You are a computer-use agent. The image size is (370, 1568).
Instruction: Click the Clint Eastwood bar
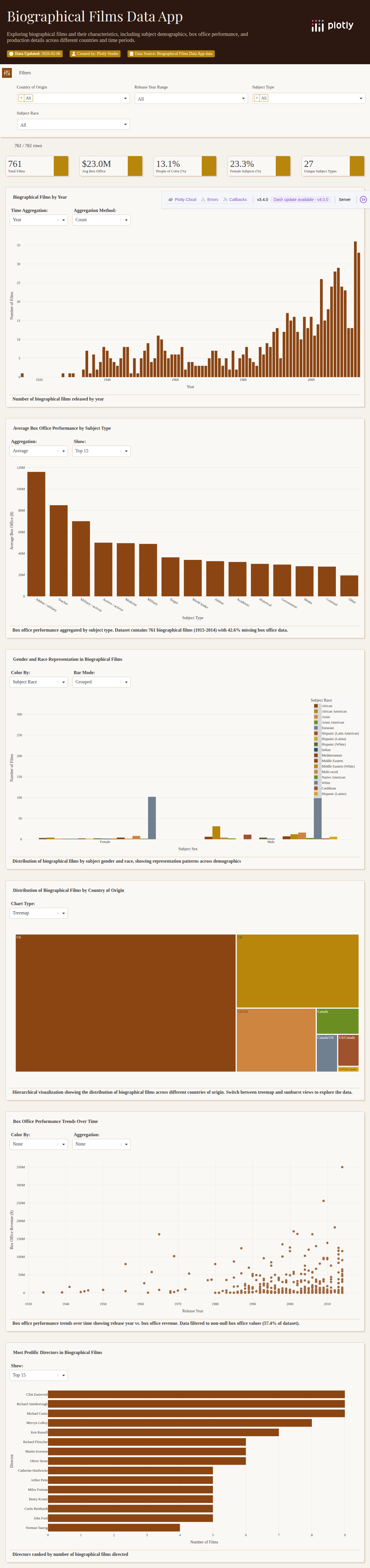tap(197, 1394)
